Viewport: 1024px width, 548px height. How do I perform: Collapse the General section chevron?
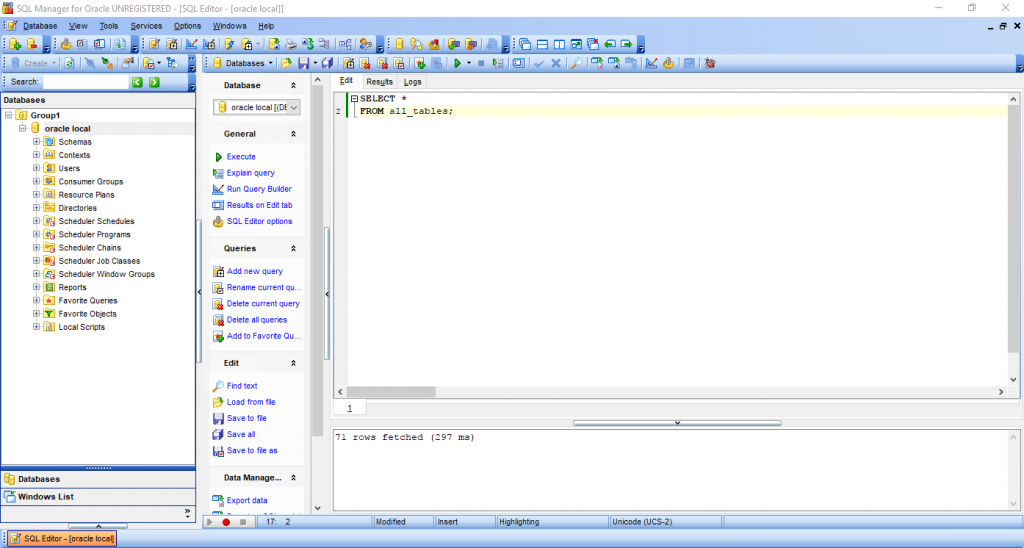click(293, 134)
